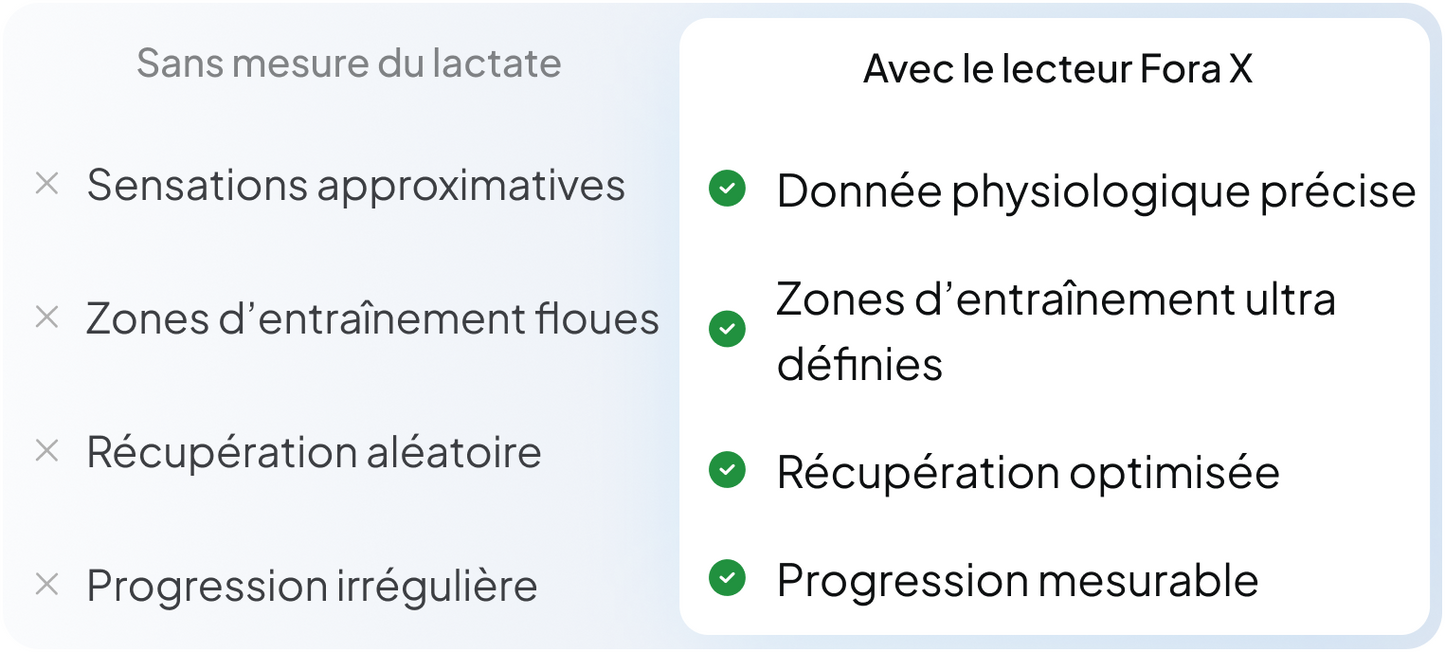Click green checkmark beside Zones d'entraînement ultra définies
1445x652 pixels.
click(727, 329)
